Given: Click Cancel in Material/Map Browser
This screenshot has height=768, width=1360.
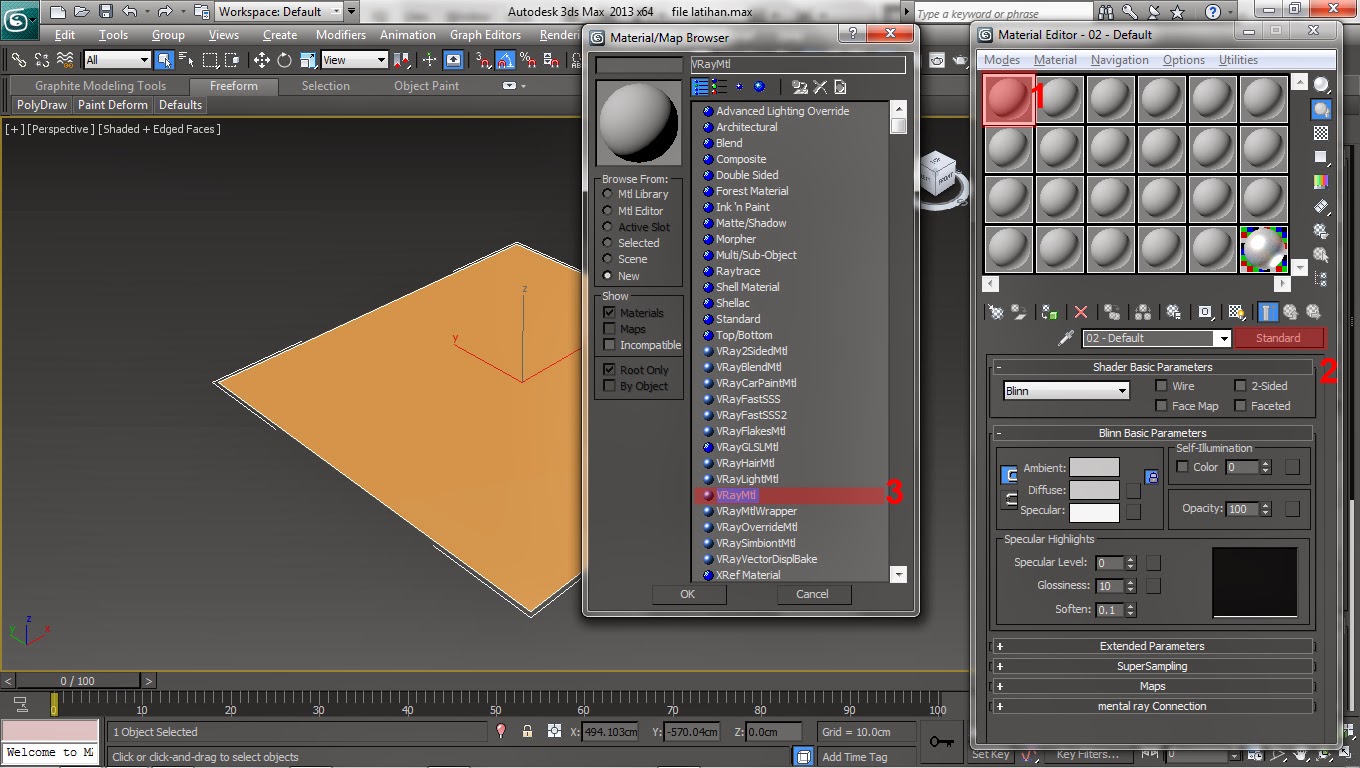Looking at the screenshot, I should [x=812, y=594].
